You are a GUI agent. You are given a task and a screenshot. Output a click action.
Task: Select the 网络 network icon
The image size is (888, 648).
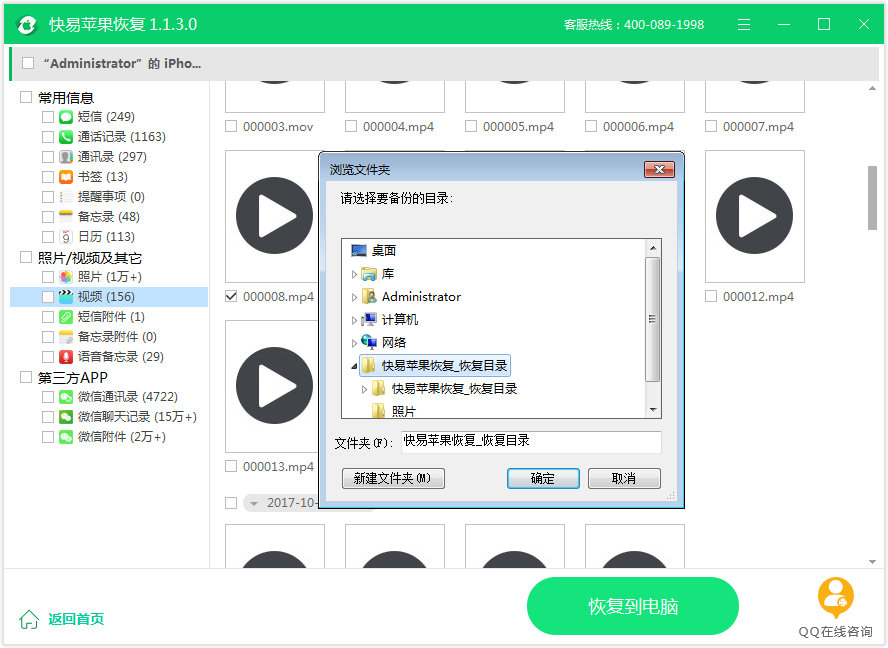coord(369,342)
